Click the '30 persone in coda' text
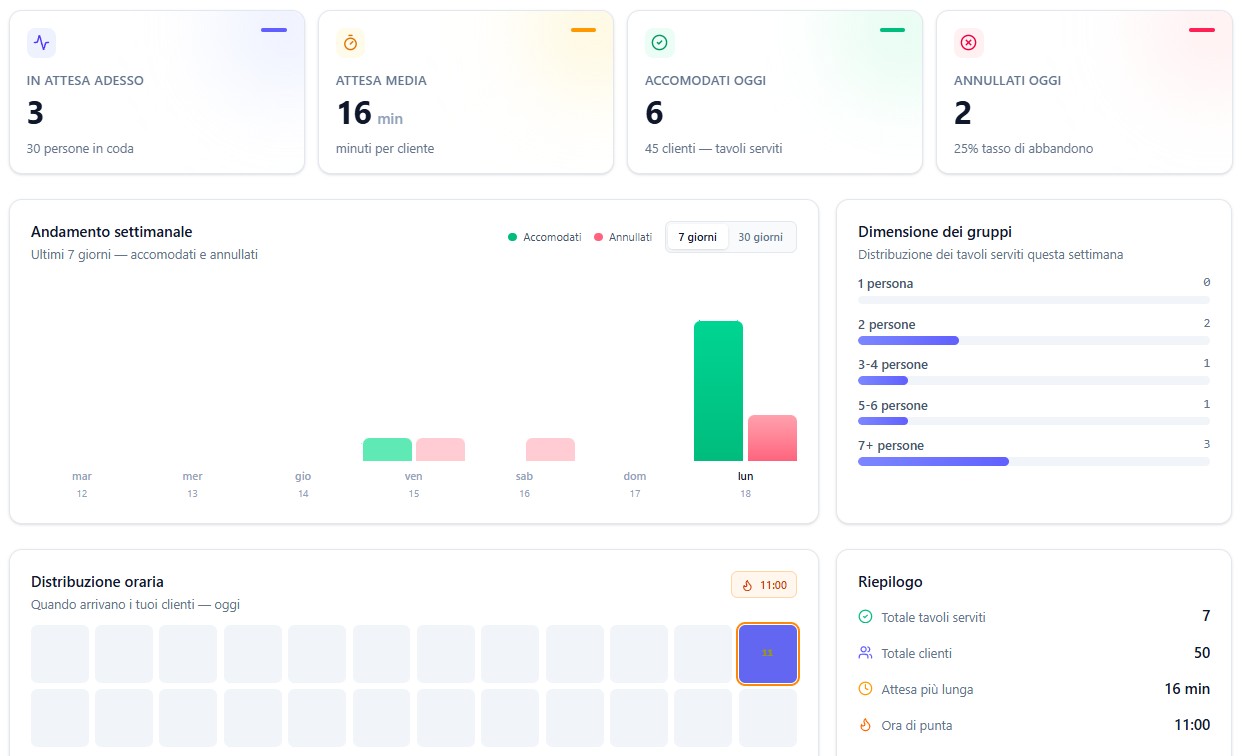This screenshot has width=1244, height=756. pyautogui.click(x=80, y=149)
